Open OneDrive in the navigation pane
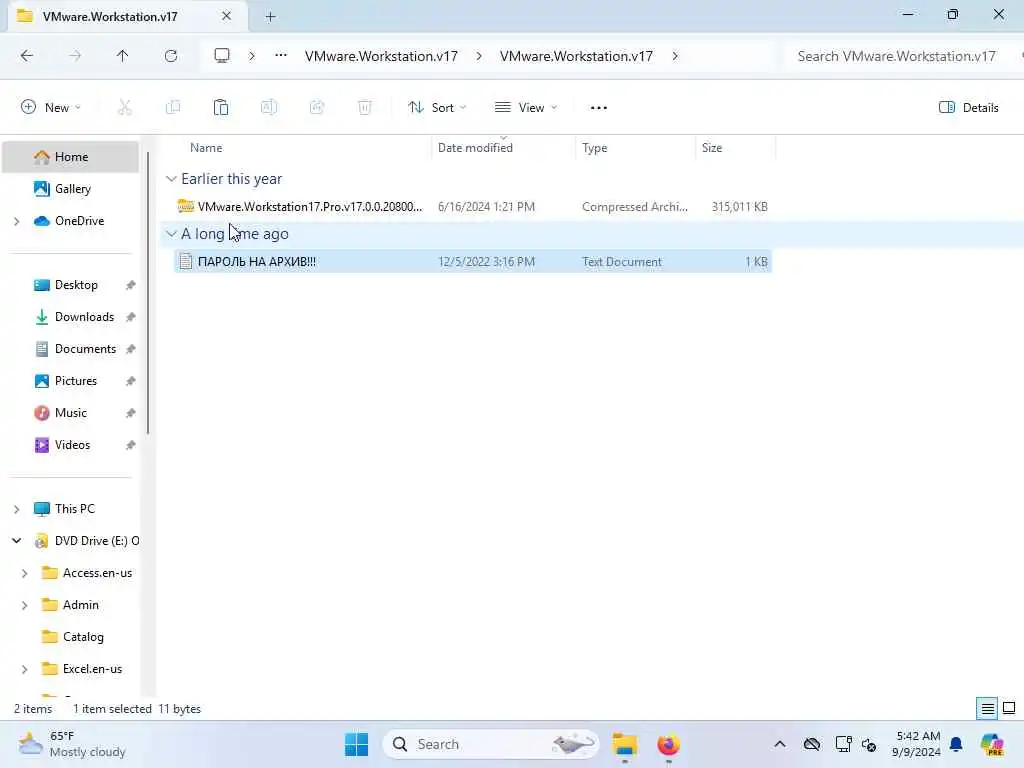Viewport: 1024px width, 768px height. click(x=79, y=221)
